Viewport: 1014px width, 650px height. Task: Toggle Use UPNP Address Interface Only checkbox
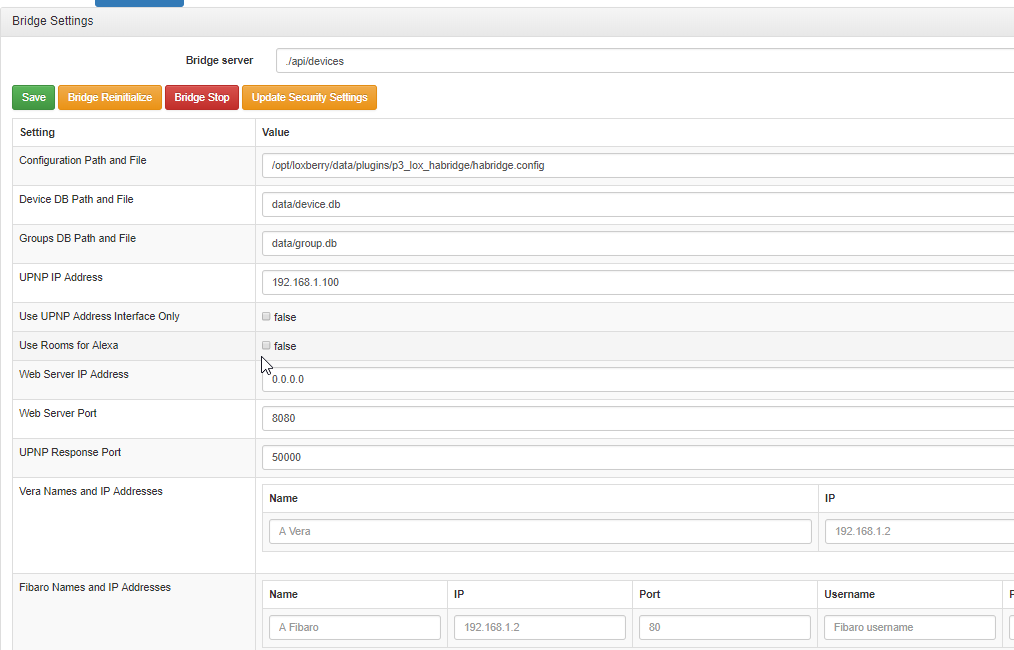point(266,316)
